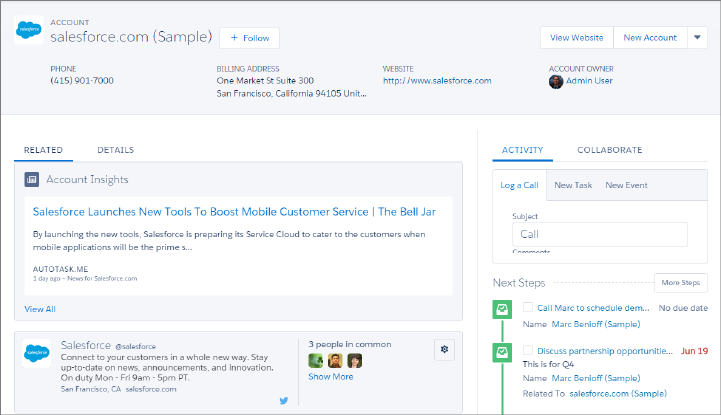Click the Jun 19 due date
721x415 pixels.
click(694, 351)
